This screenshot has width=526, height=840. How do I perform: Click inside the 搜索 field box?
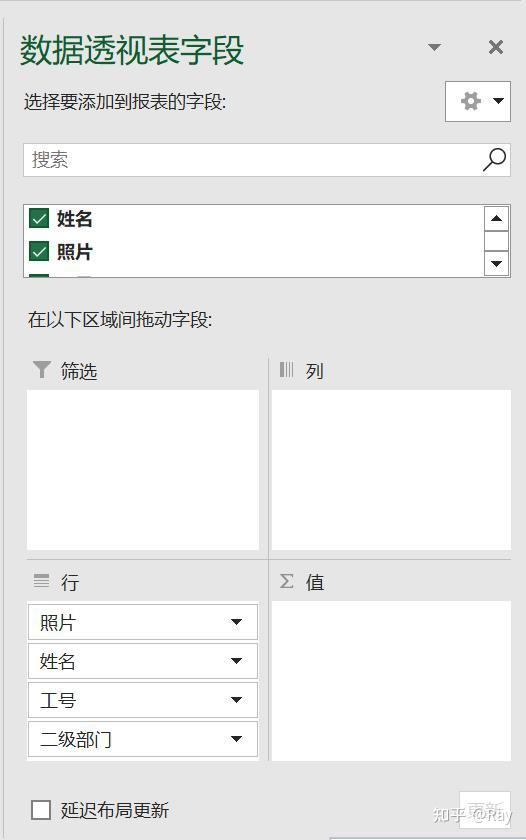coord(252,160)
